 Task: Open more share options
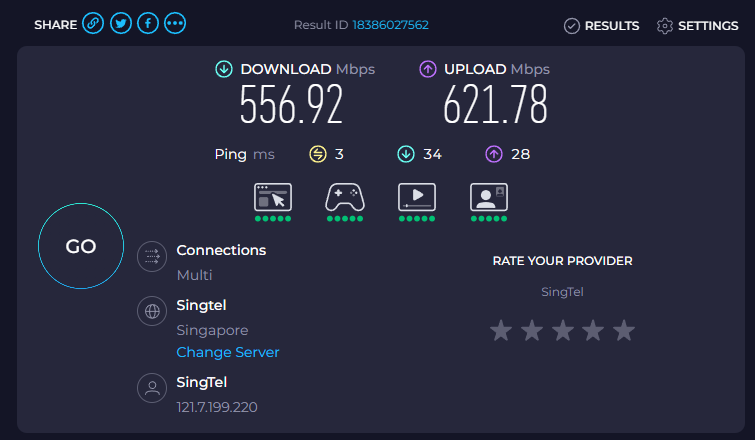[174, 24]
